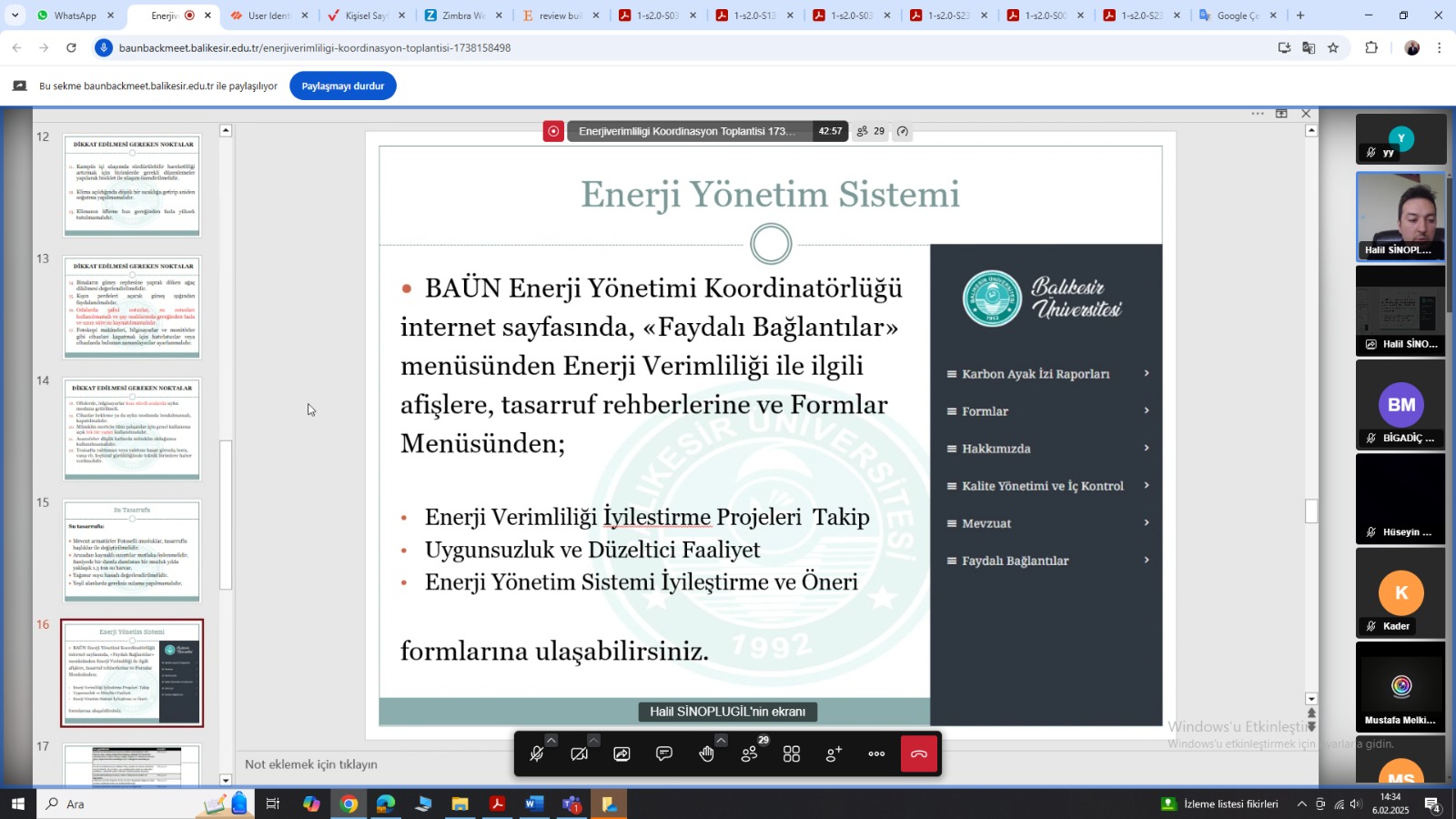This screenshot has height=819, width=1456.
Task: Open new browser tab with plus button
Action: 1300,15
